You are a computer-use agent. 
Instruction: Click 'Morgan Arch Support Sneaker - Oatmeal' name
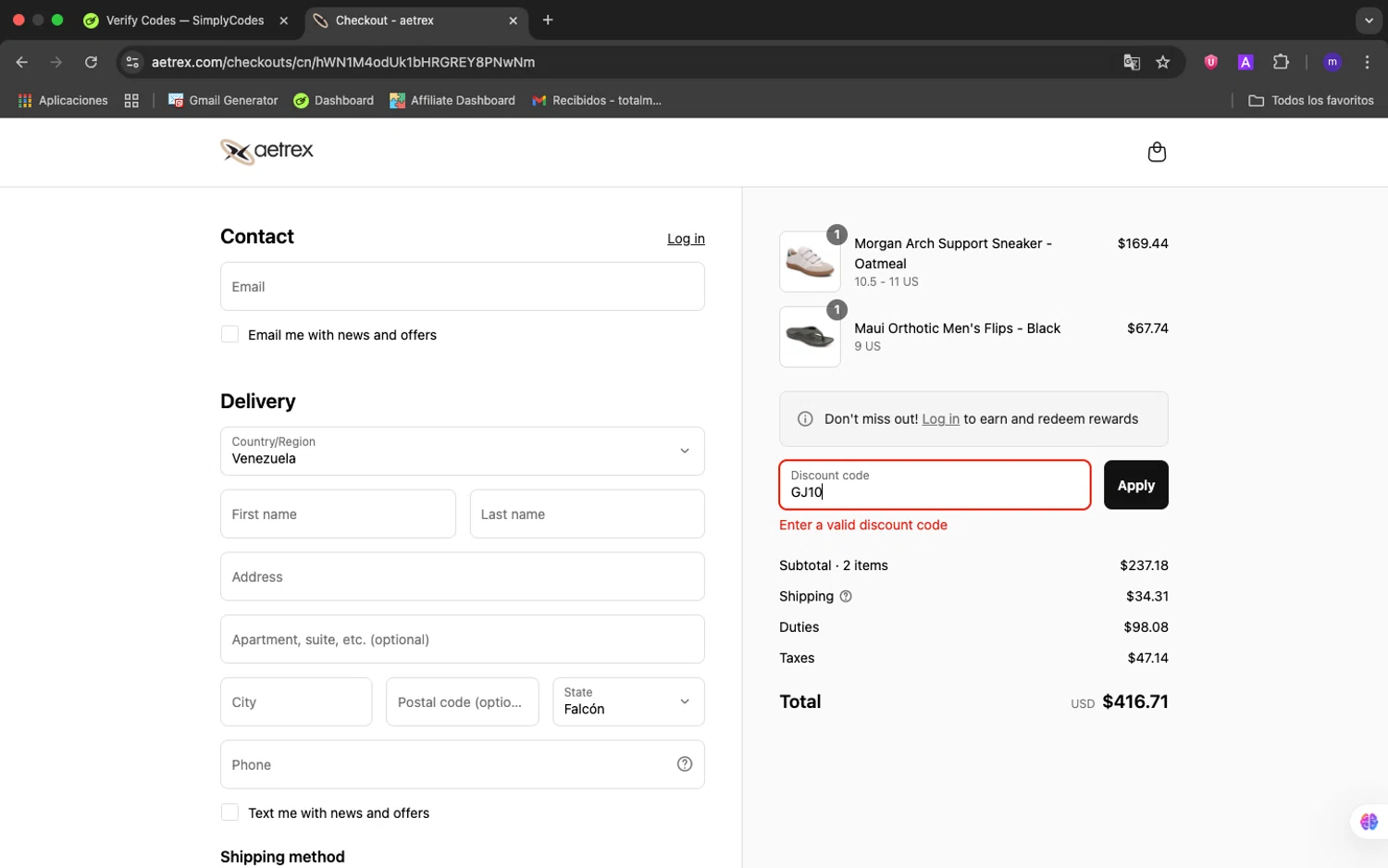coord(953,254)
